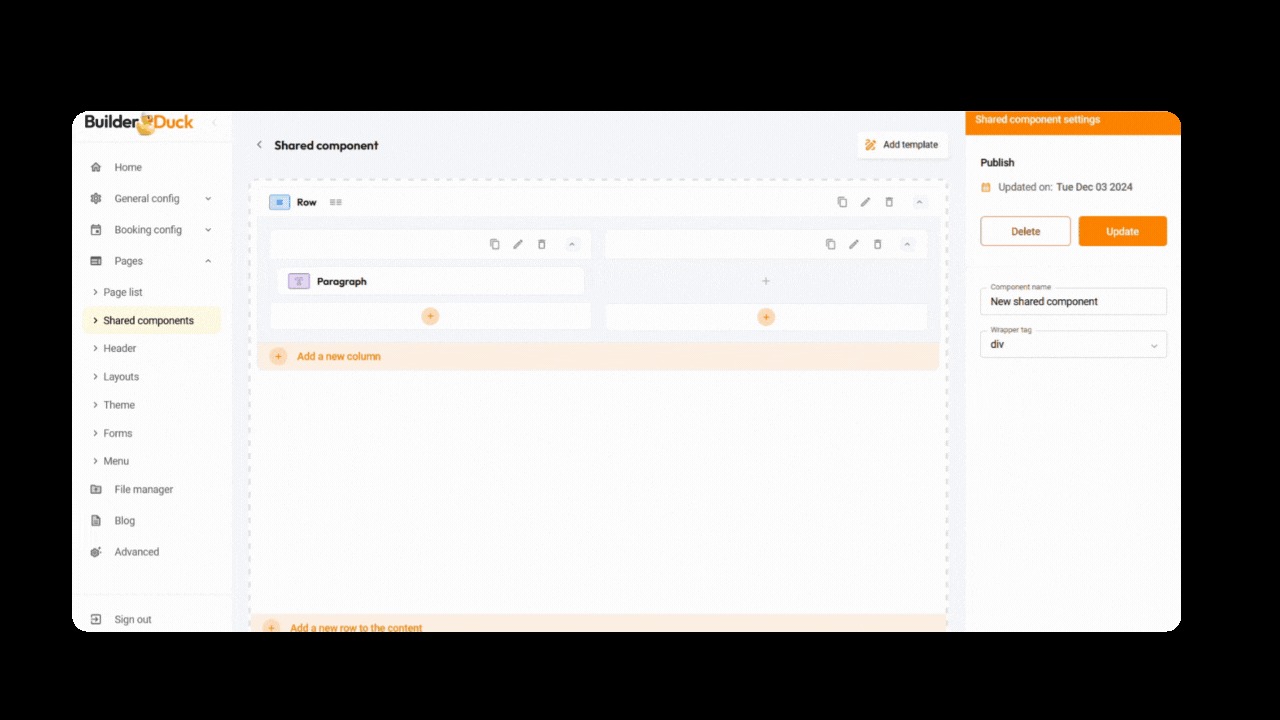Click the Add template button
The width and height of the screenshot is (1280, 720).
pos(902,145)
